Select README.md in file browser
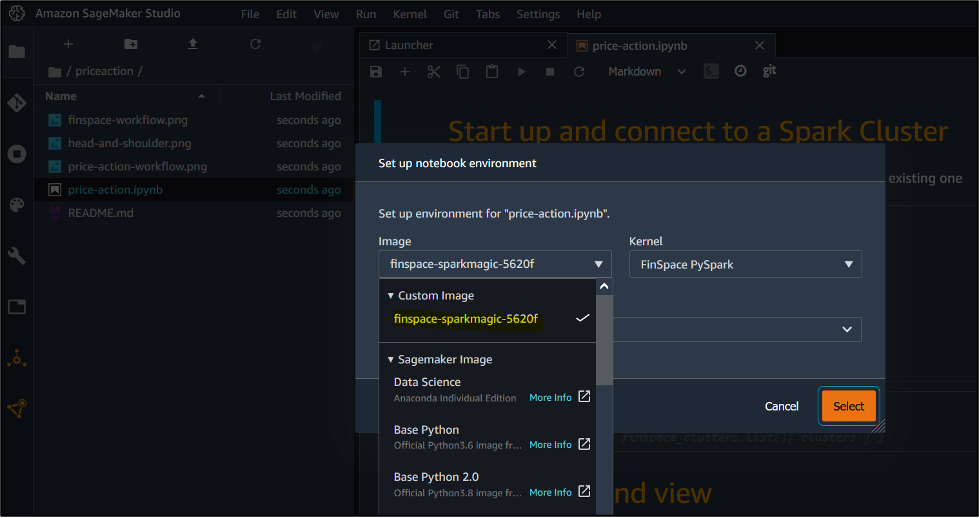 point(194,213)
